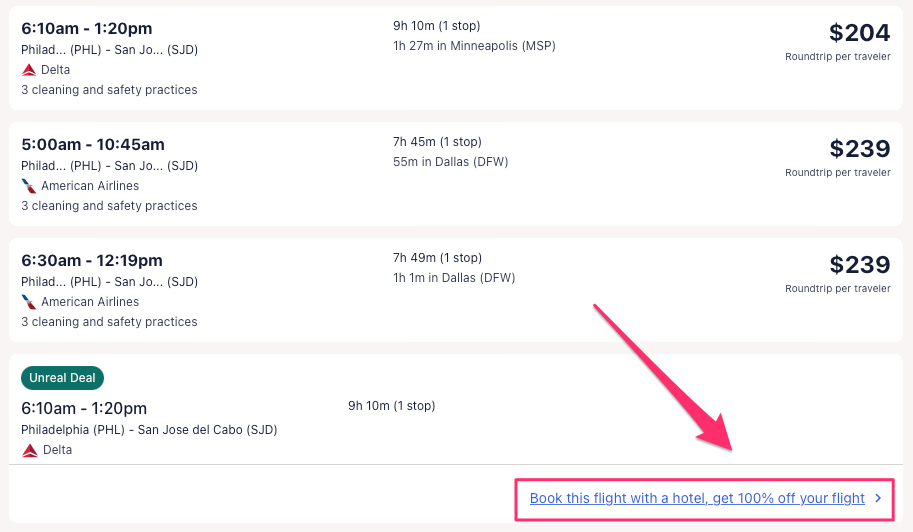
Task: Select the 6:10am - 1:20pm Unreal Deal flight time
Action: coord(84,408)
